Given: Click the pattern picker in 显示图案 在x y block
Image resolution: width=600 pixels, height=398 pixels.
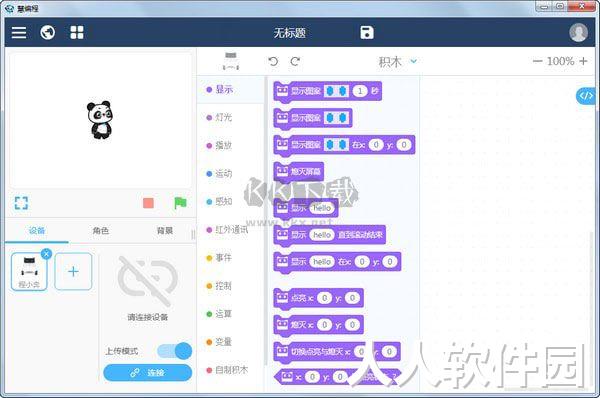Looking at the screenshot, I should point(336,145).
